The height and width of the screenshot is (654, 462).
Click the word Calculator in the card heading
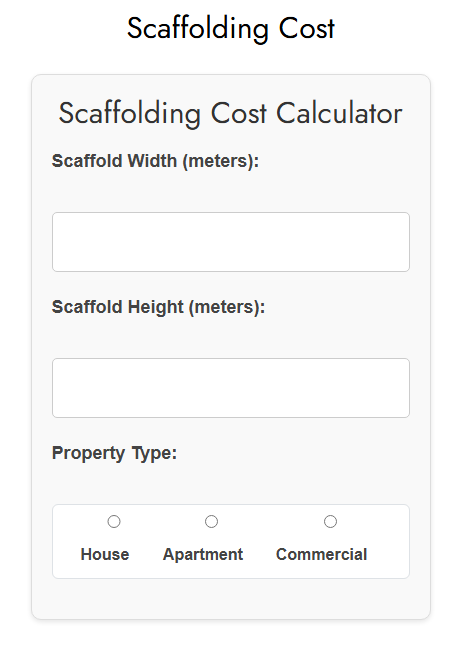(x=339, y=113)
